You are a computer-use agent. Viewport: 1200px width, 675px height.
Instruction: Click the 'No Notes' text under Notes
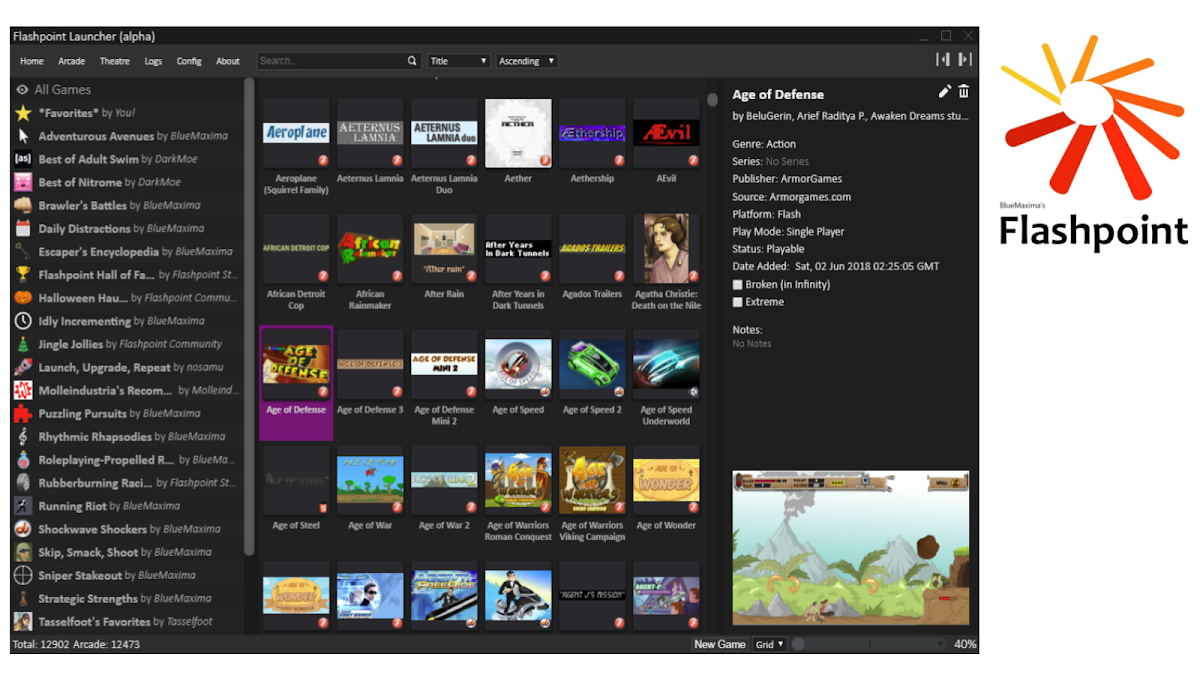[x=752, y=344]
